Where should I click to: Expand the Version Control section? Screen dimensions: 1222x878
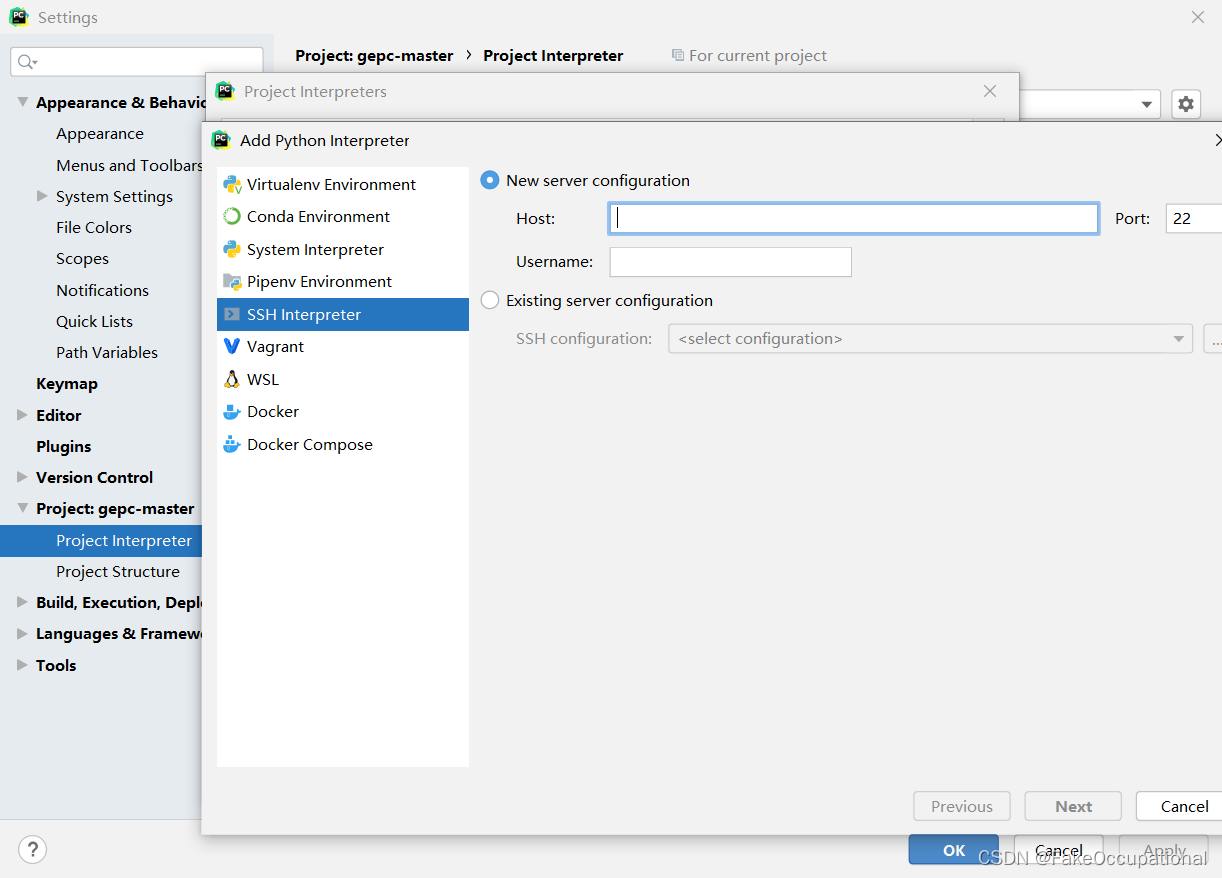pyautogui.click(x=23, y=477)
